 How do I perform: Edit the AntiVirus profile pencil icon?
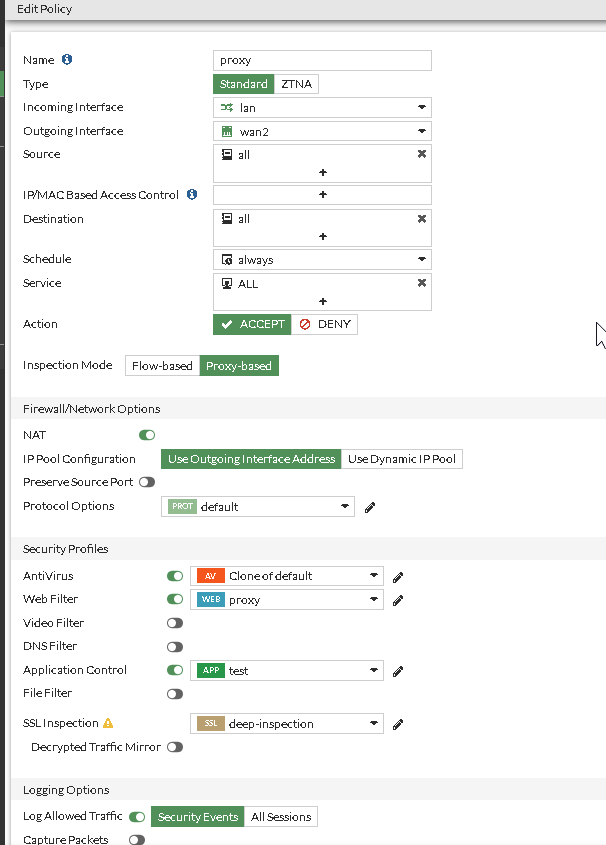point(398,576)
